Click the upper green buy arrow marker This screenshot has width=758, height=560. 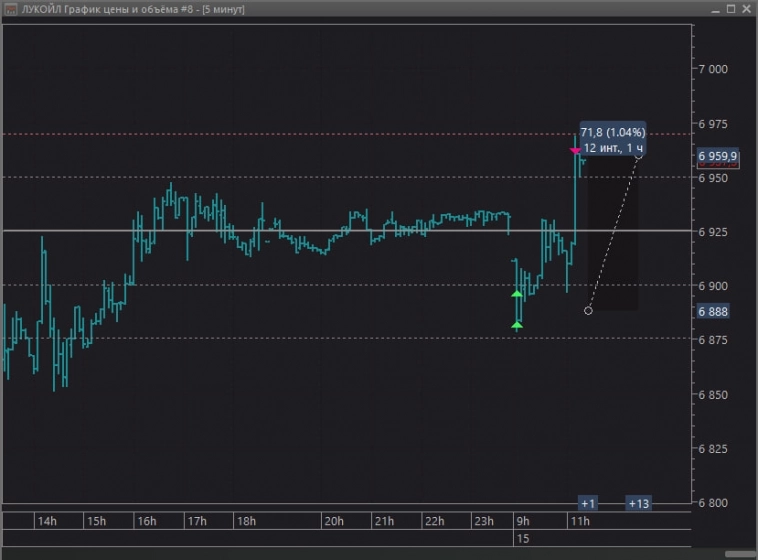(x=517, y=294)
